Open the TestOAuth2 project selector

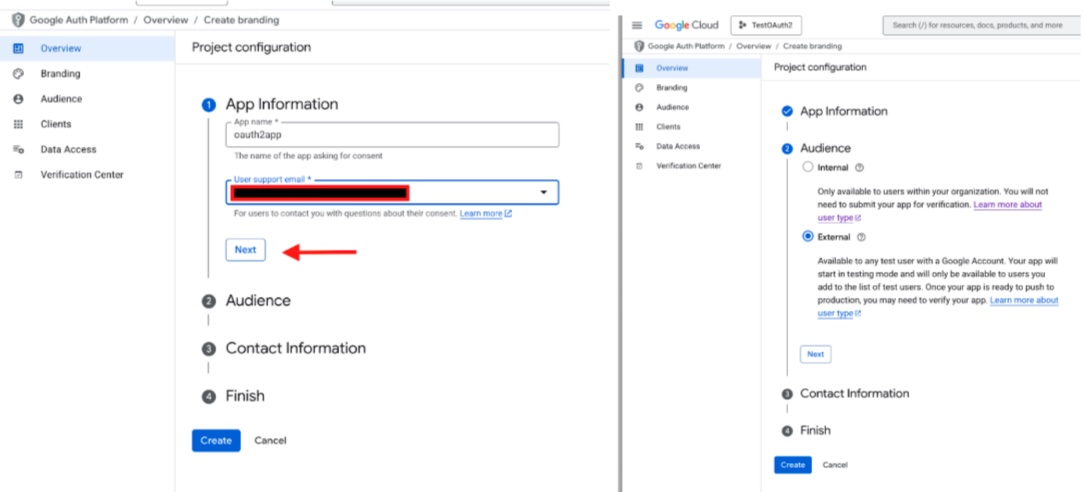(x=766, y=26)
